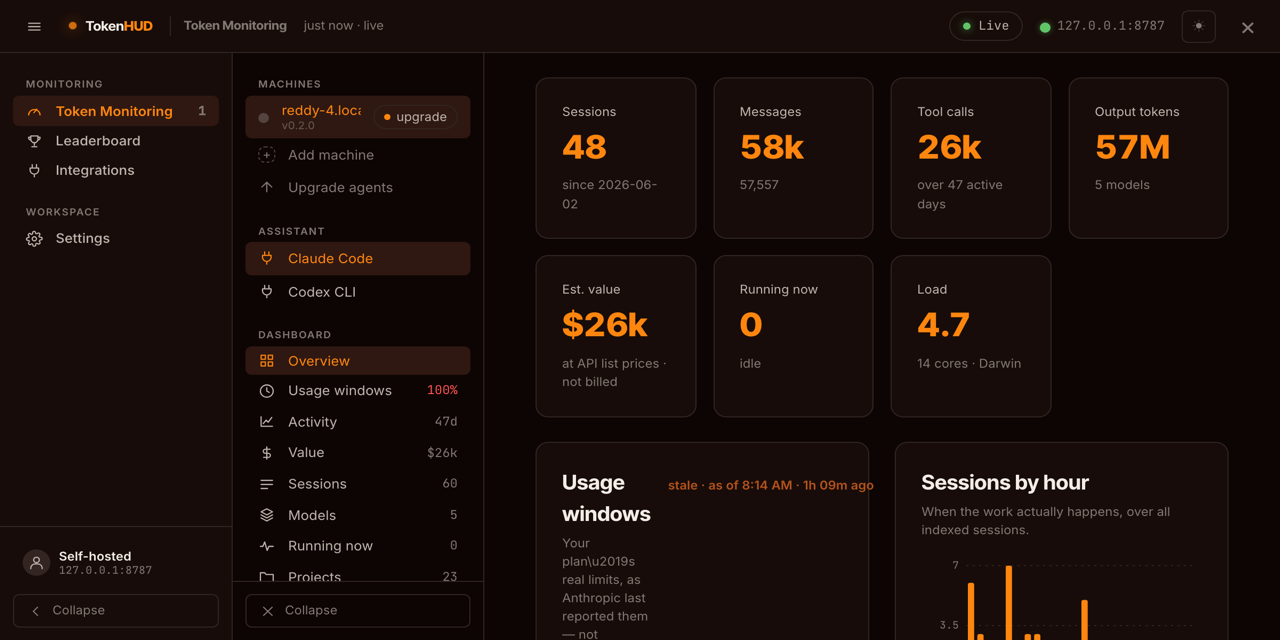Click the Token Monitoring gauge icon
The image size is (1280, 640).
coord(34,111)
